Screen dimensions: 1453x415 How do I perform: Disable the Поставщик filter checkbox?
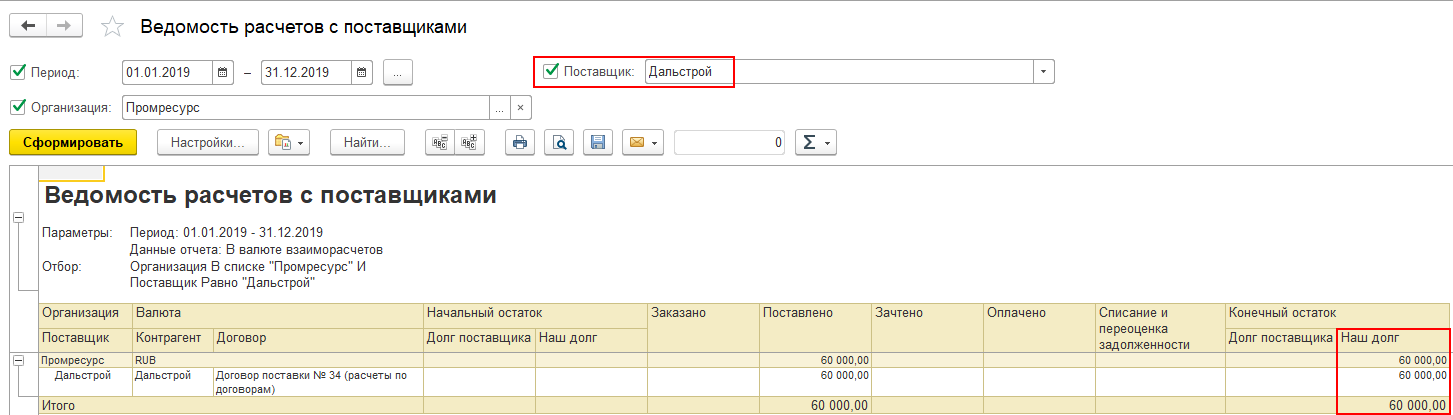pos(550,71)
